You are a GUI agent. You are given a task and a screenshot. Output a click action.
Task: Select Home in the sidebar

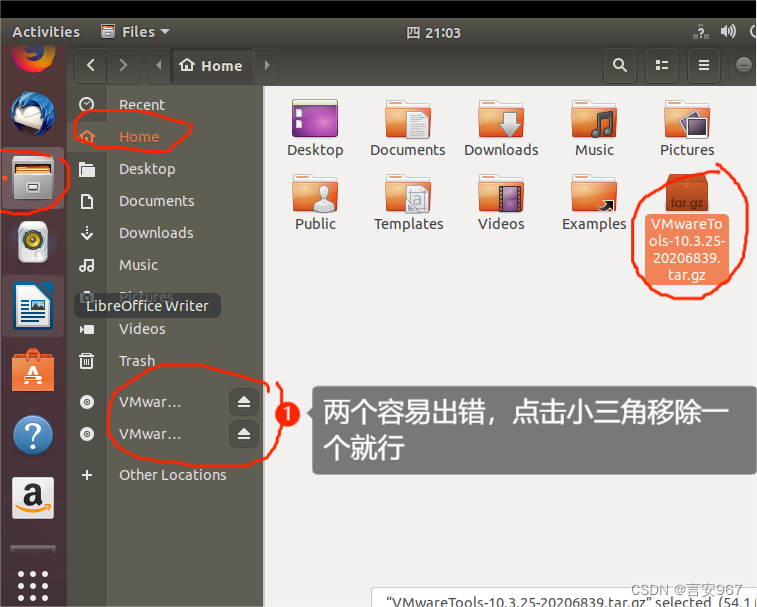pyautogui.click(x=165, y=137)
